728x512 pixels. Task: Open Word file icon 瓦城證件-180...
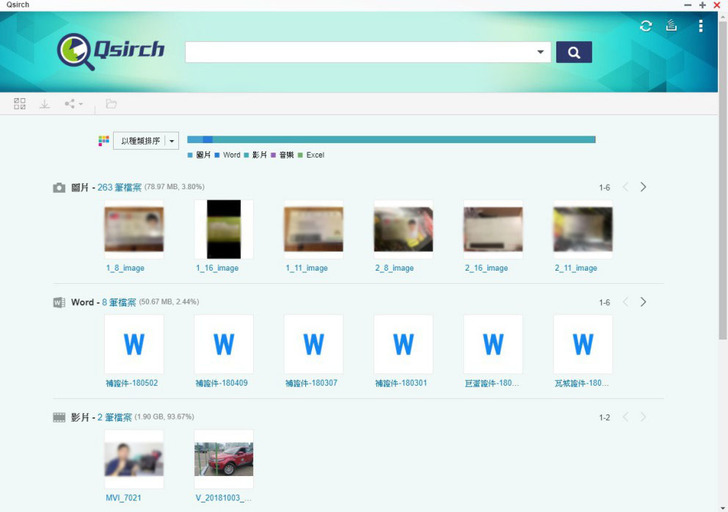583,344
